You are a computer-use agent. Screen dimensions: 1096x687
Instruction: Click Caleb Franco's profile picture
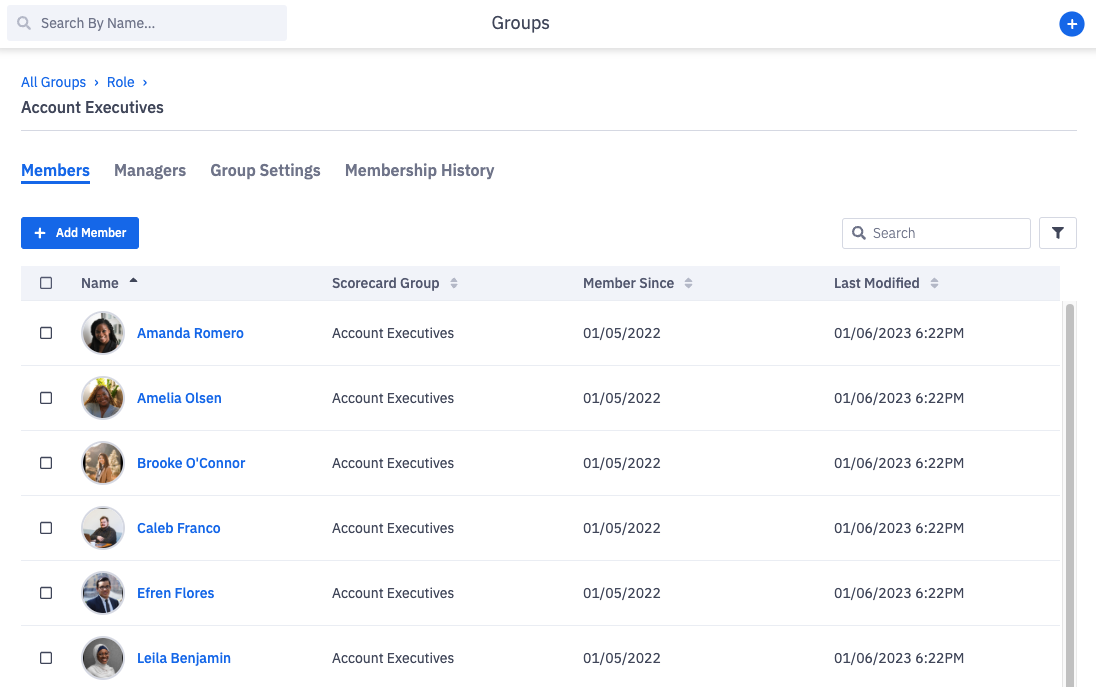tap(103, 528)
